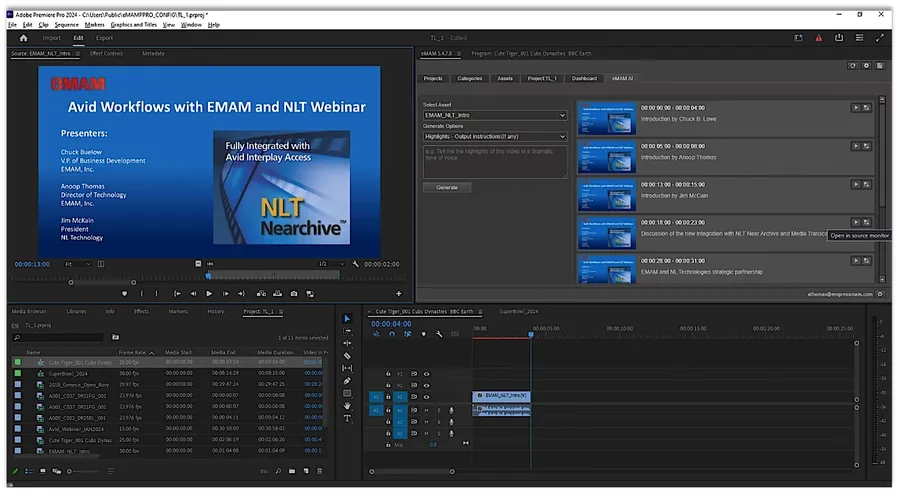Image resolution: width=900 pixels, height=490 pixels.
Task: Toggle V2 track output eye icon
Action: click(426, 386)
